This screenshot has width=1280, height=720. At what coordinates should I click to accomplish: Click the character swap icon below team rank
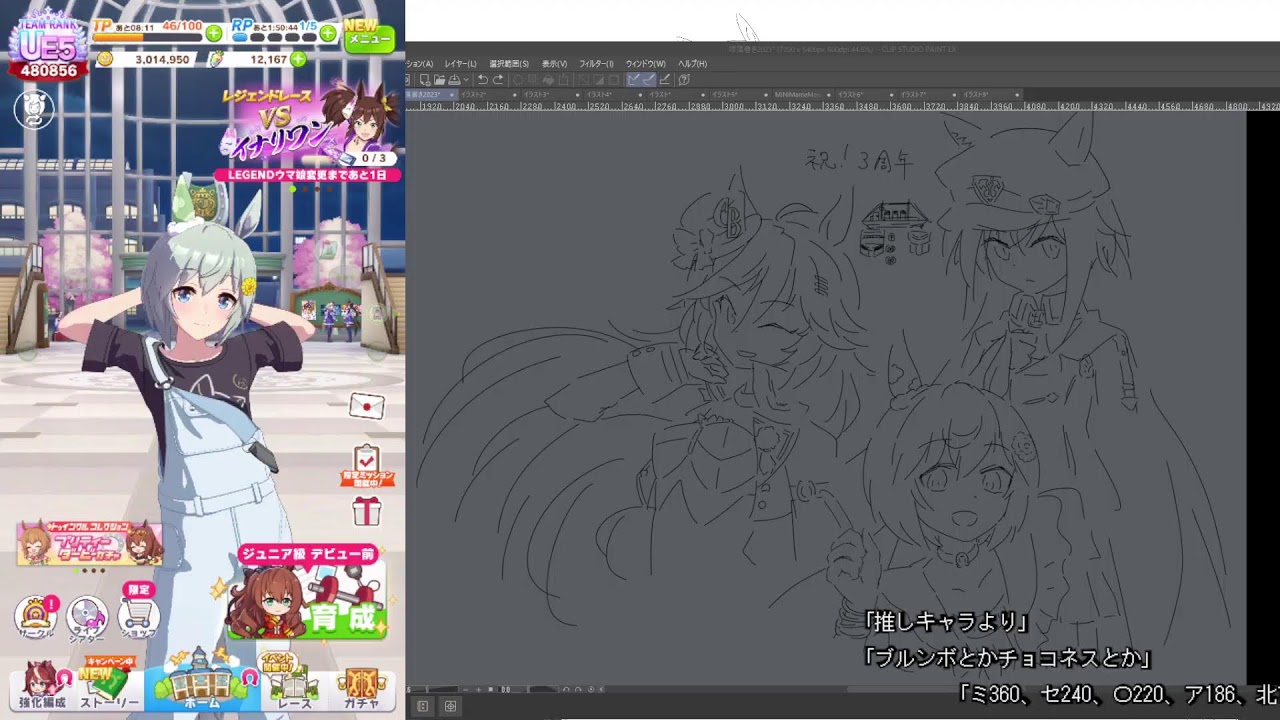click(x=33, y=109)
